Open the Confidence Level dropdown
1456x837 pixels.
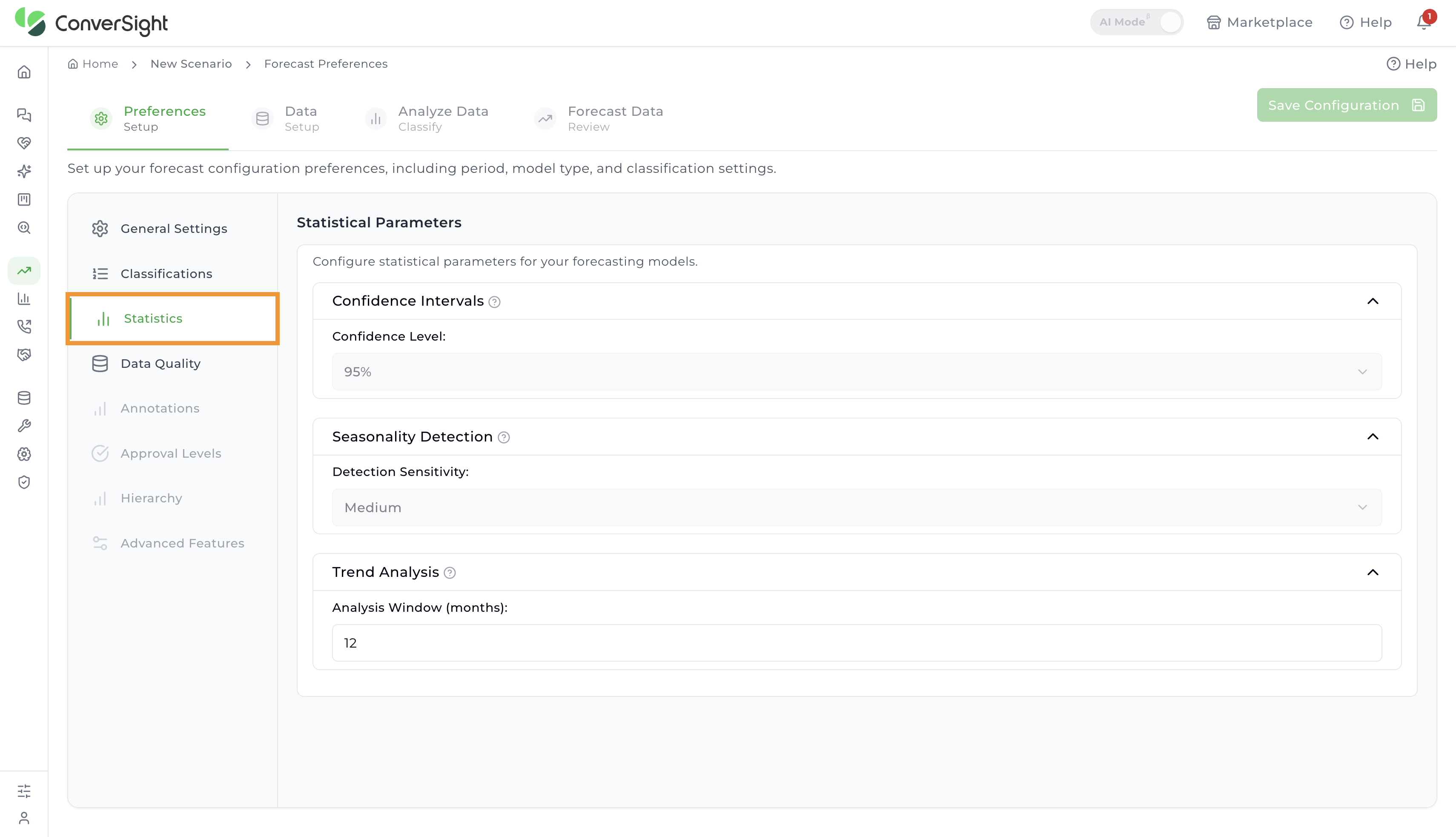857,372
